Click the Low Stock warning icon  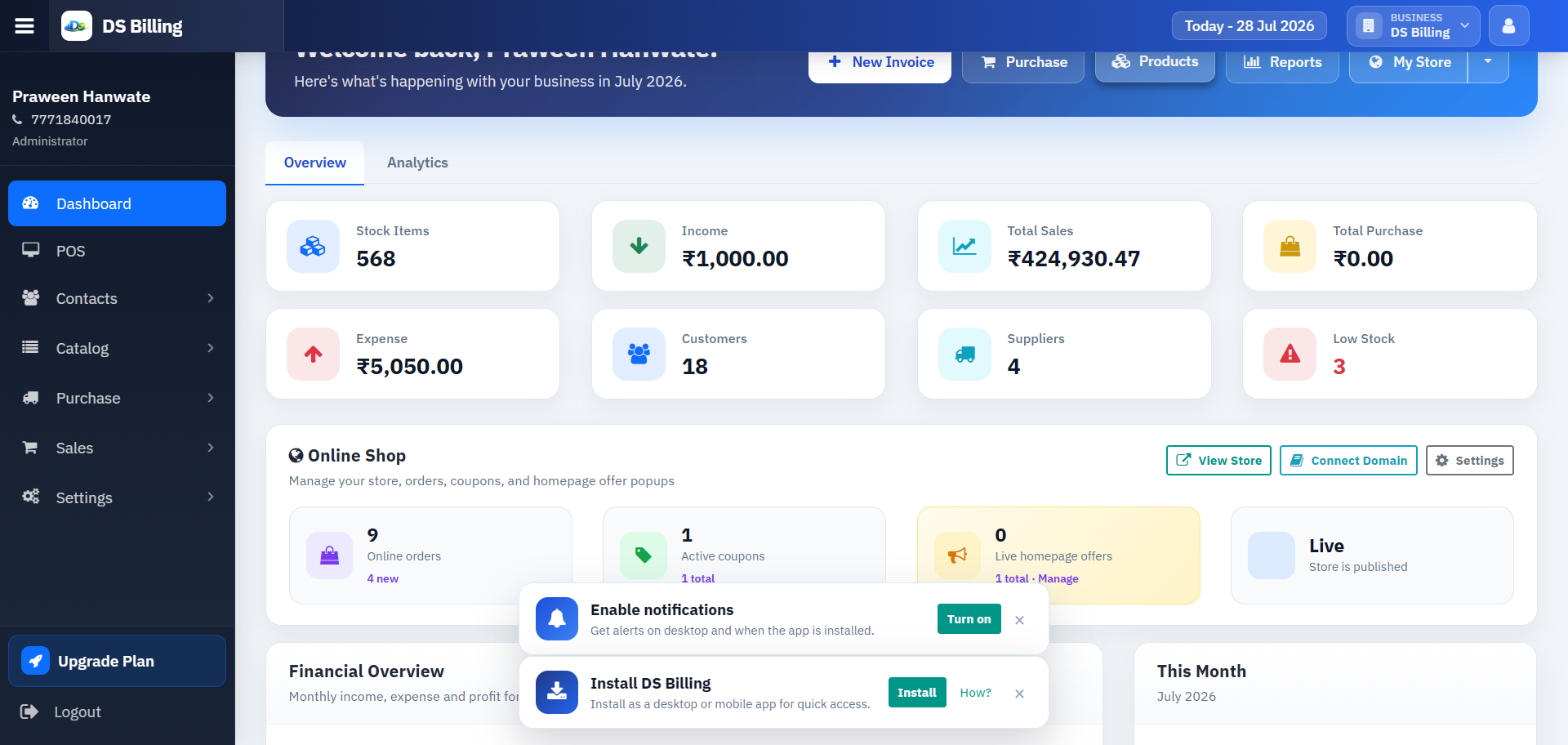[x=1290, y=354]
